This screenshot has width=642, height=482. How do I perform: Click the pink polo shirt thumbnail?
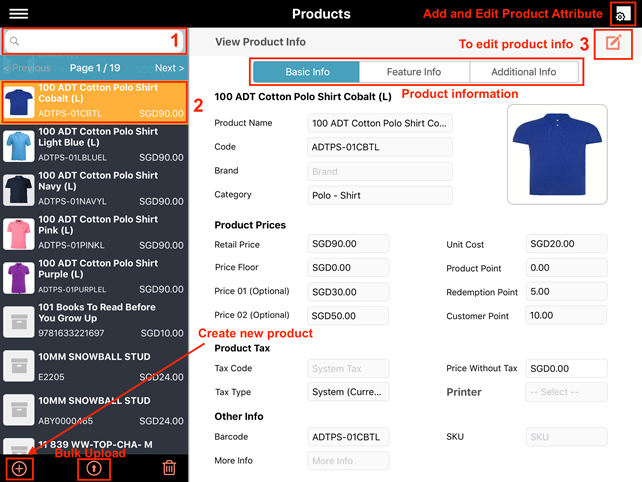coord(19,233)
